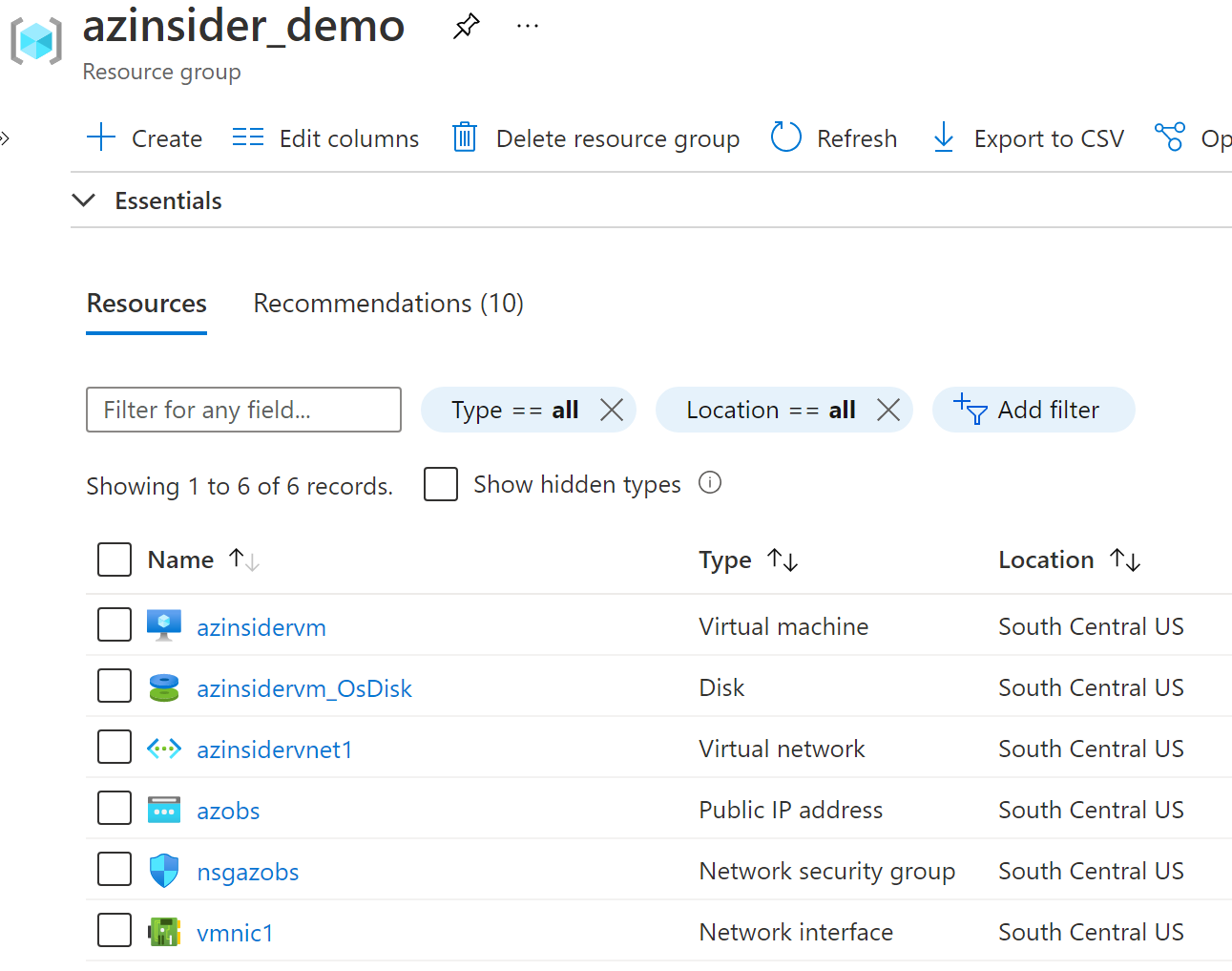The height and width of the screenshot is (971, 1232).
Task: Click the azinsider_demo resource group cube icon
Action: click(x=36, y=41)
